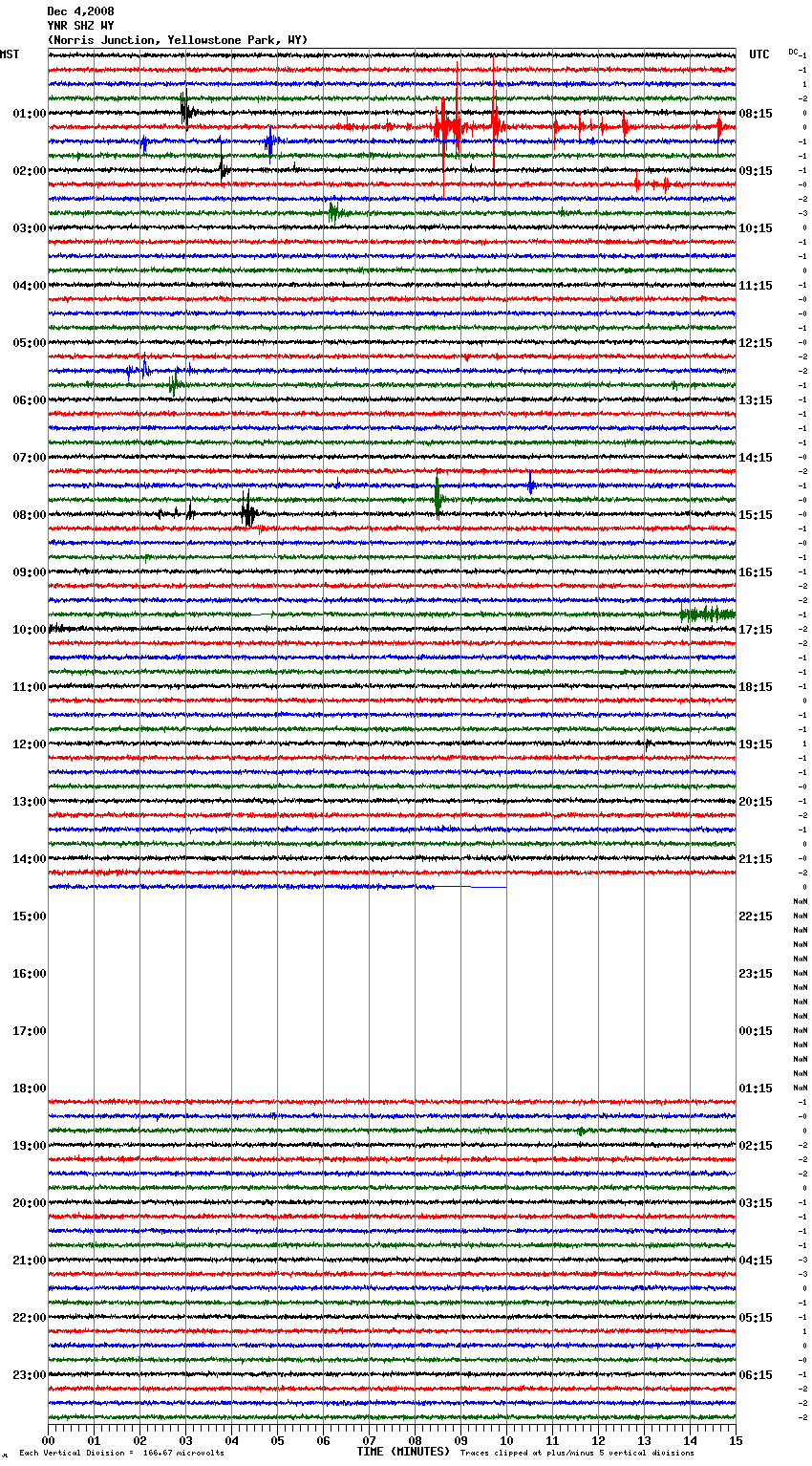Click the flat blue dropout segment ending the 14:30 trace
Viewport: 812px width, 1466px height.
470,888
